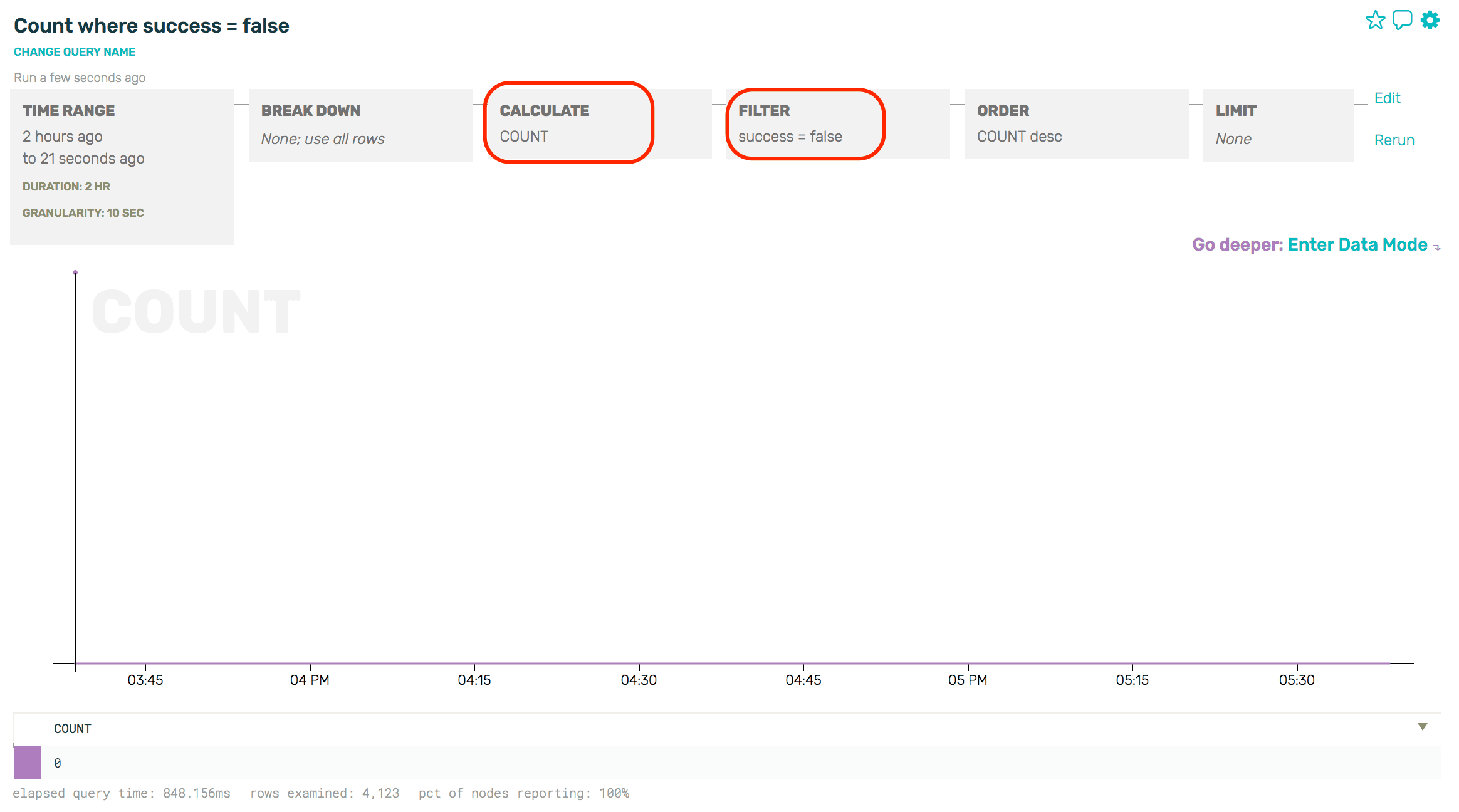Star this query as a favorite
Screen dimensions: 1459x812
coord(1376,21)
